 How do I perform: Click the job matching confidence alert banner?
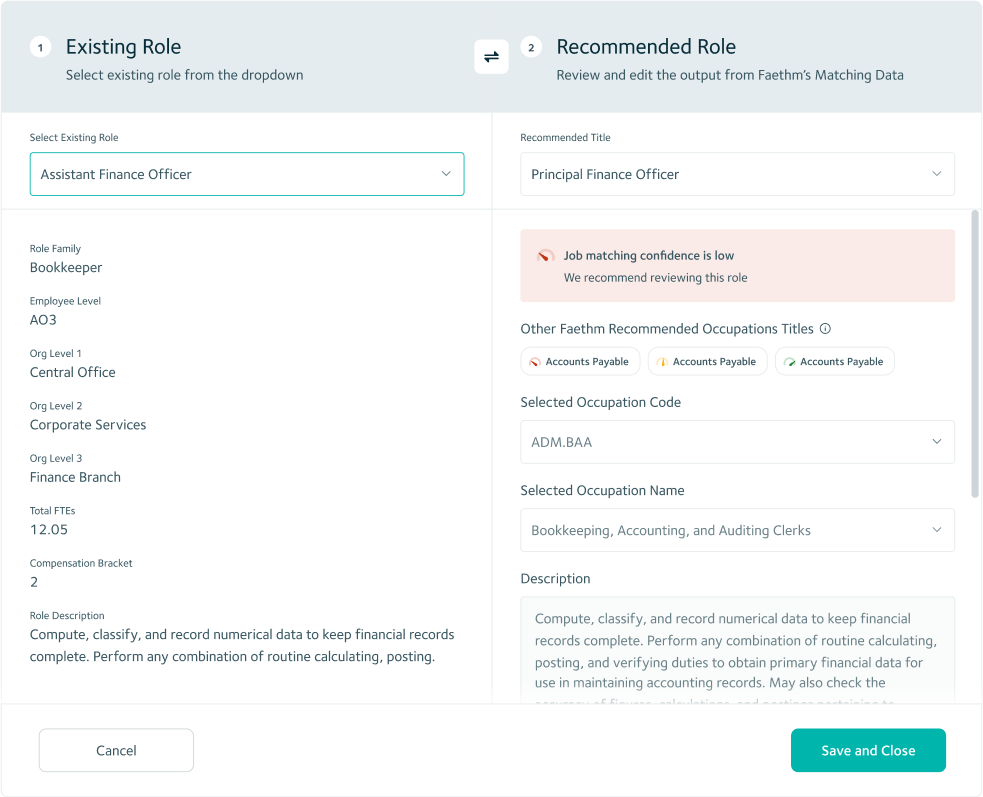coord(737,266)
